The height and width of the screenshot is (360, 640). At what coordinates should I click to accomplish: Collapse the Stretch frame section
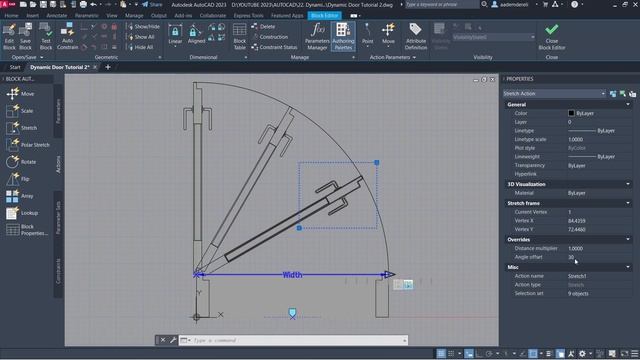point(628,203)
